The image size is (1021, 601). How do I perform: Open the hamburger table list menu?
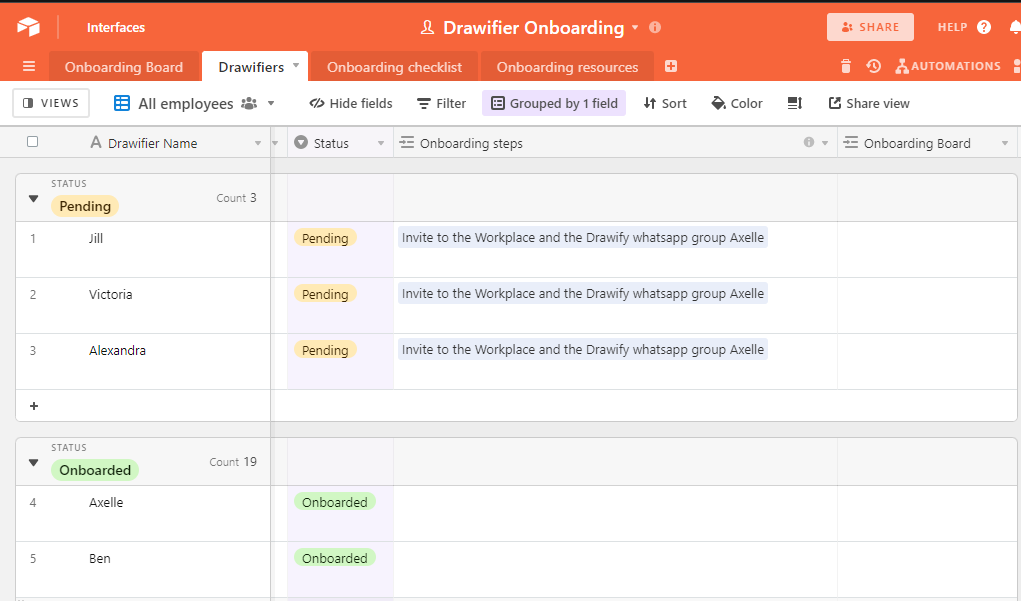[x=29, y=66]
